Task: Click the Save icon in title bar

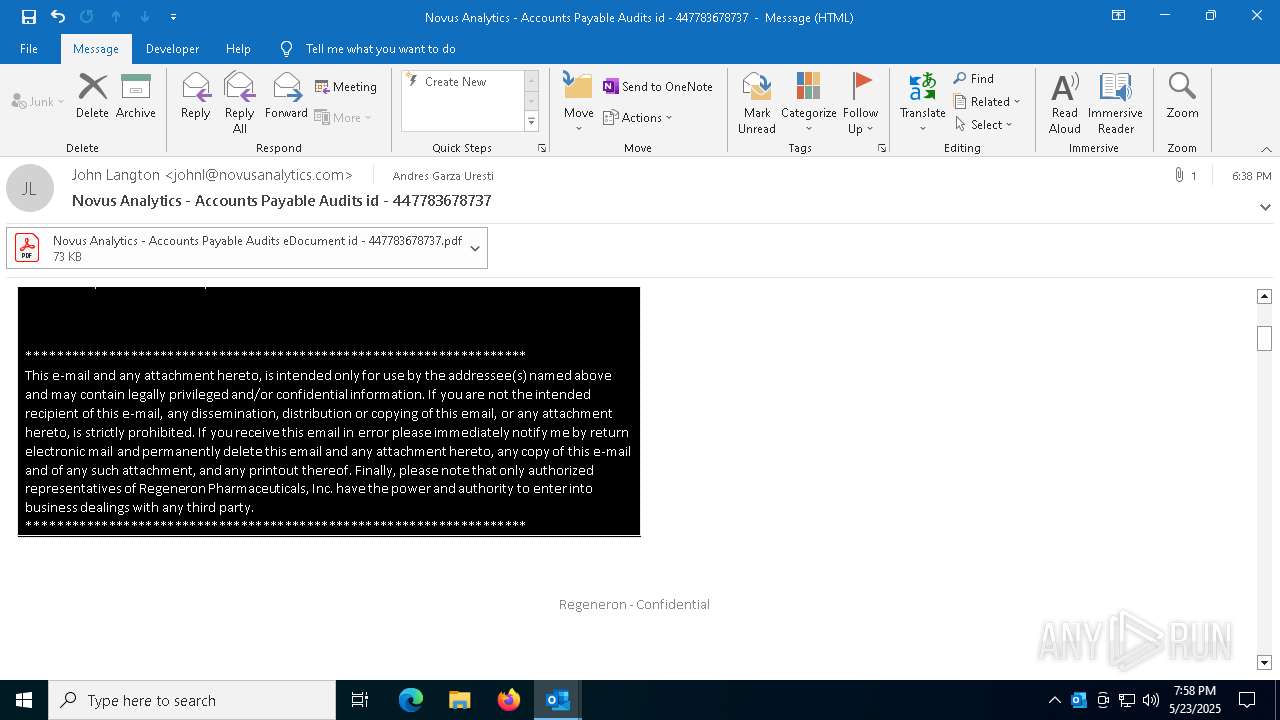Action: point(29,17)
